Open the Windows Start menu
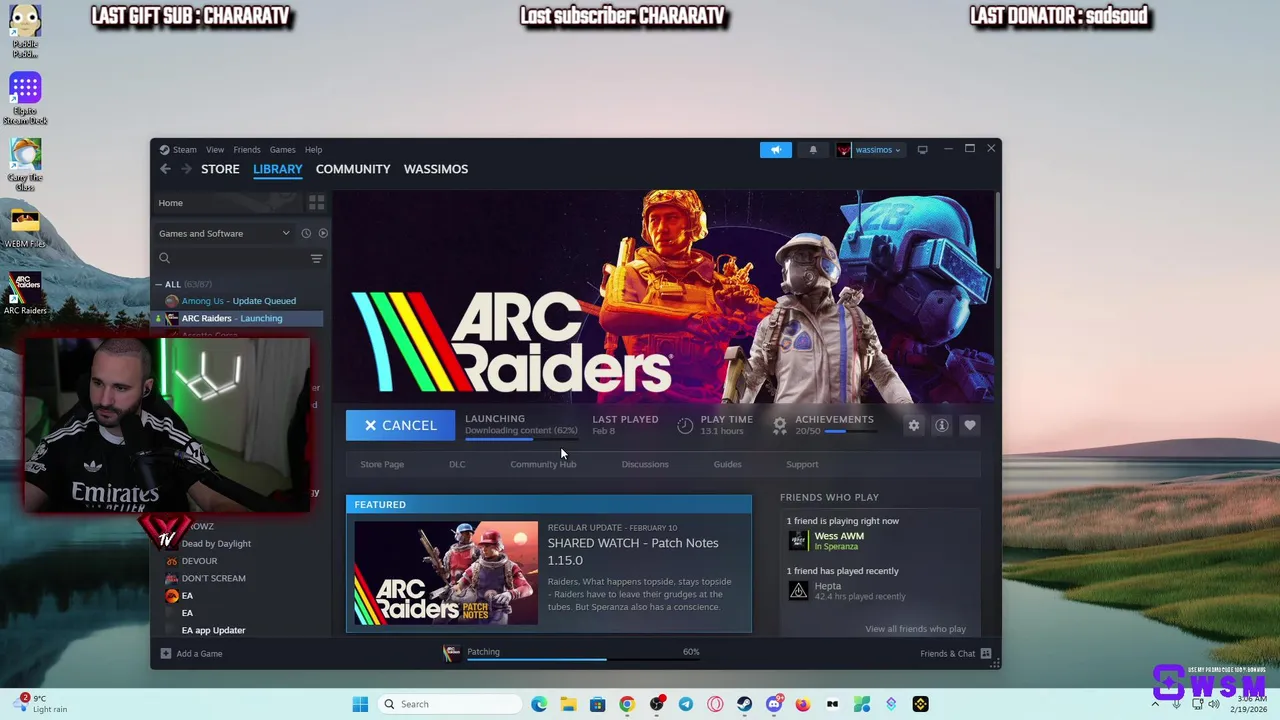This screenshot has width=1280, height=720. click(360, 704)
